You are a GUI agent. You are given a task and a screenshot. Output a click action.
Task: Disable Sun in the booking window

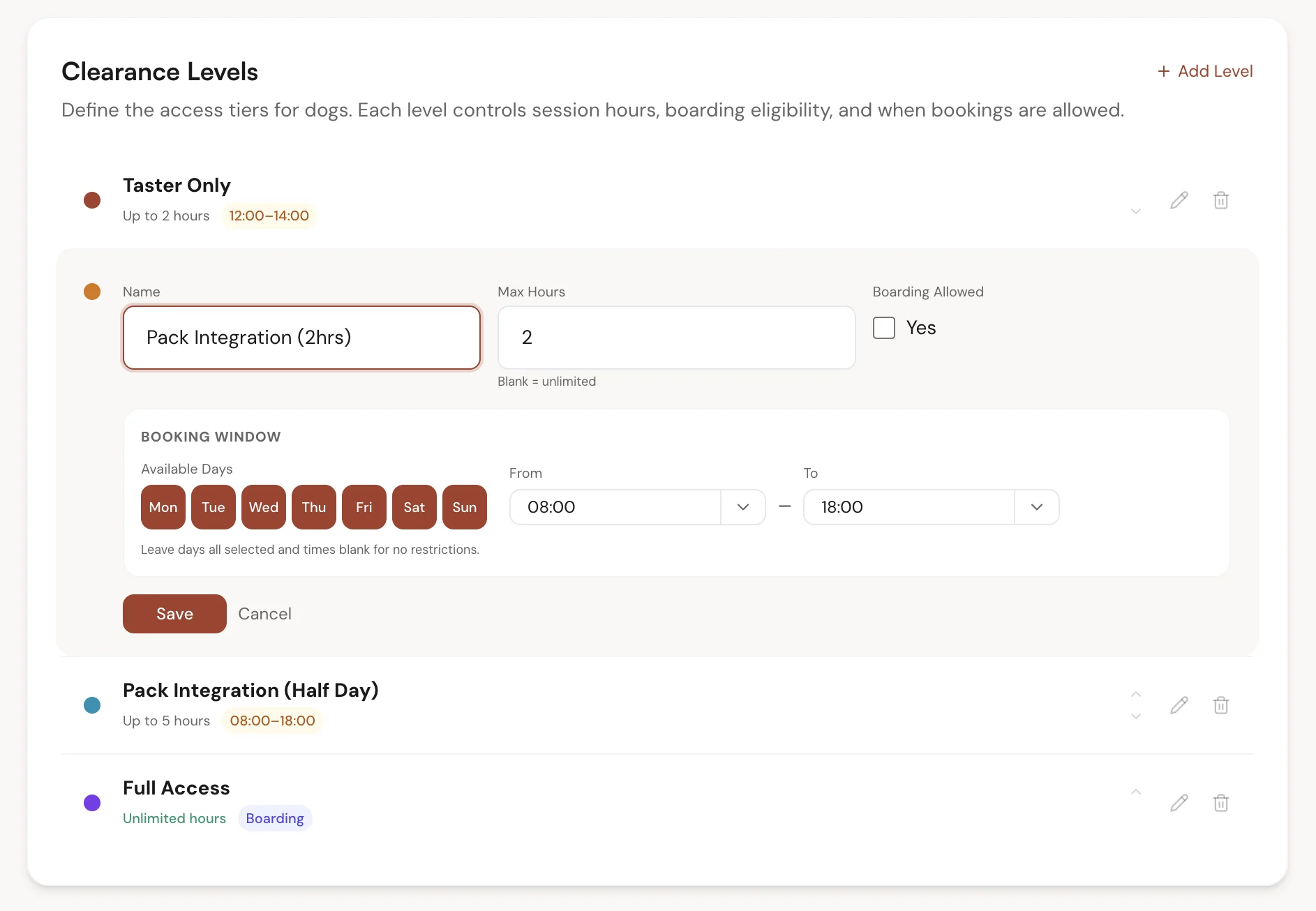[x=465, y=507]
